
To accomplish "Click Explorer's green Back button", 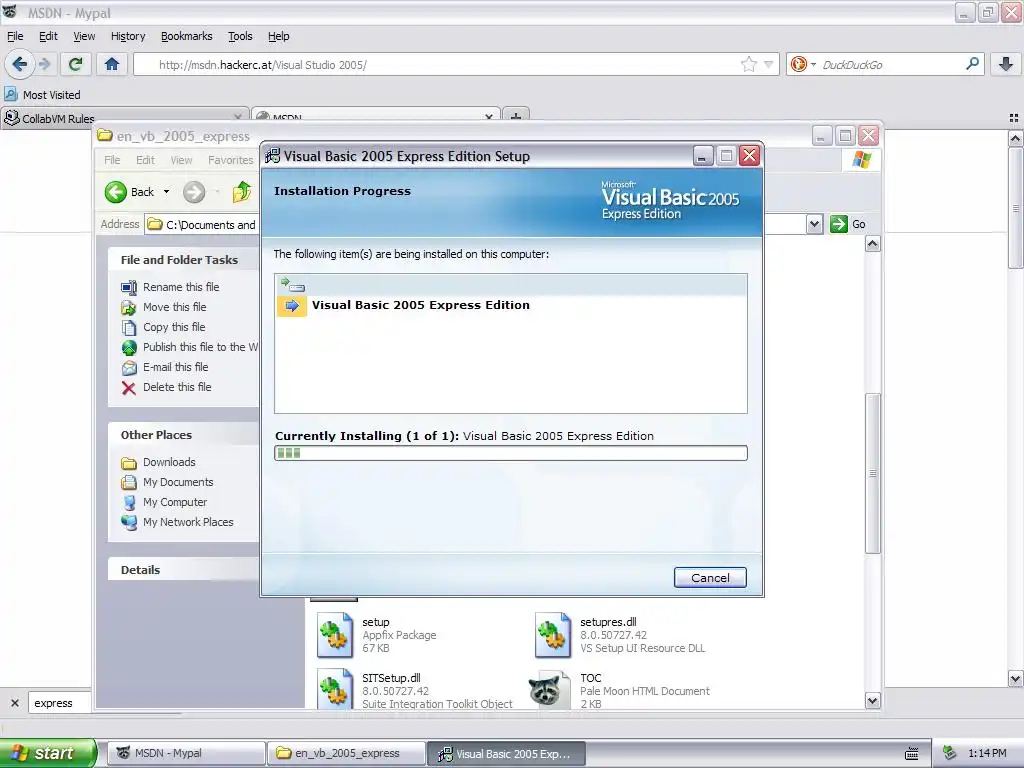I will point(129,192).
